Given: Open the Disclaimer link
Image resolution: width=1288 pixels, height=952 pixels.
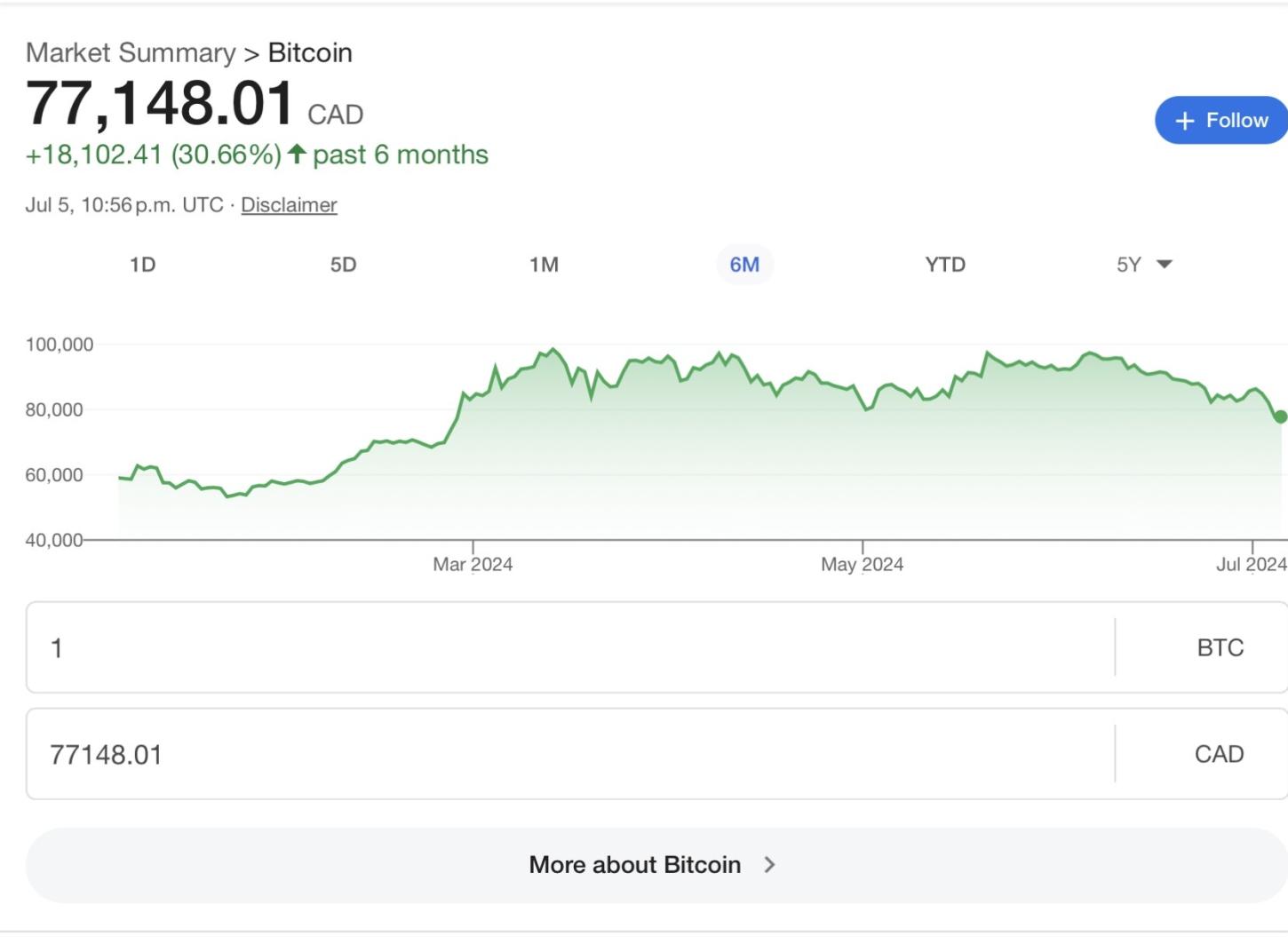Looking at the screenshot, I should click(289, 205).
